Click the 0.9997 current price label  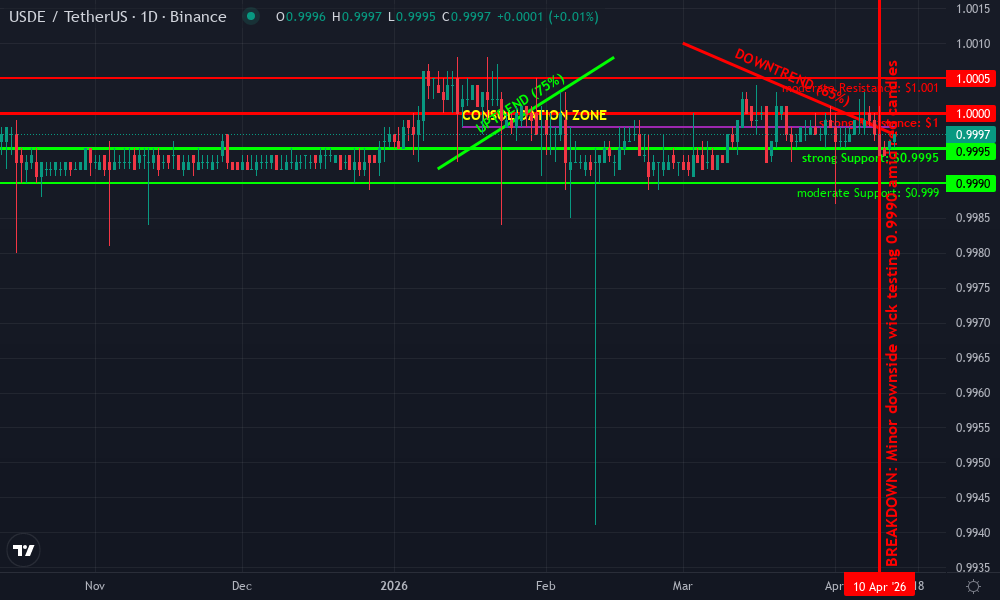pos(971,135)
